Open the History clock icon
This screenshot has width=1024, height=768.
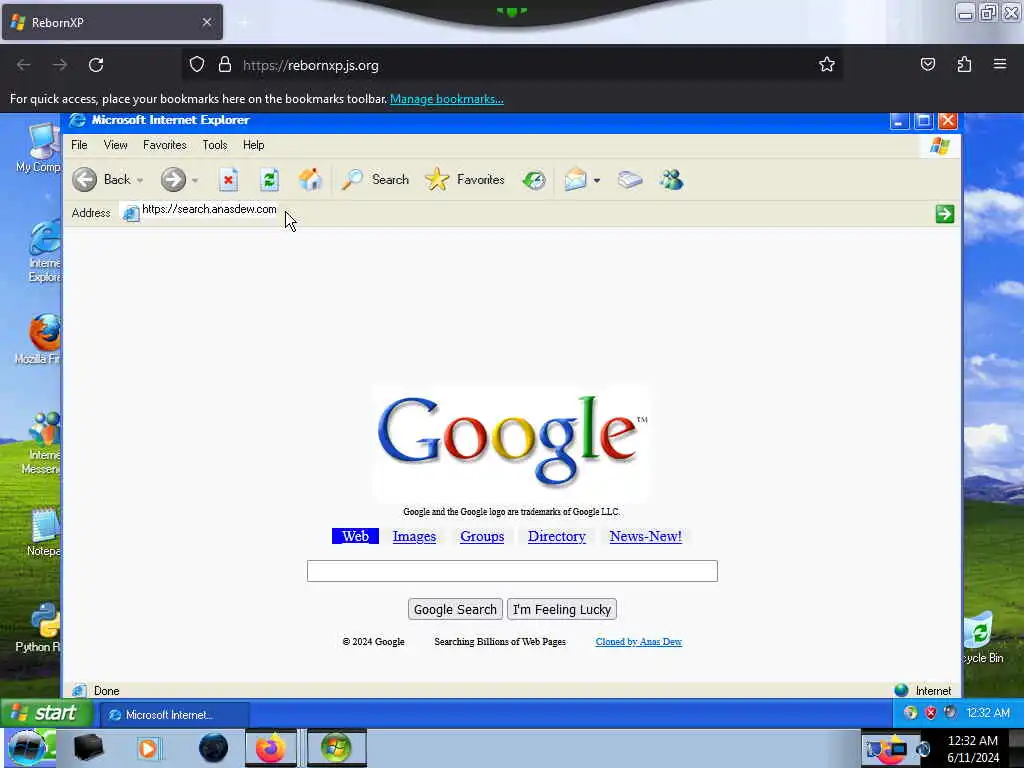tap(534, 180)
